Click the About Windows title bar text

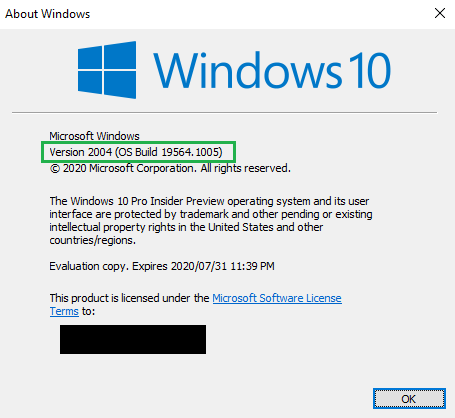click(x=47, y=14)
